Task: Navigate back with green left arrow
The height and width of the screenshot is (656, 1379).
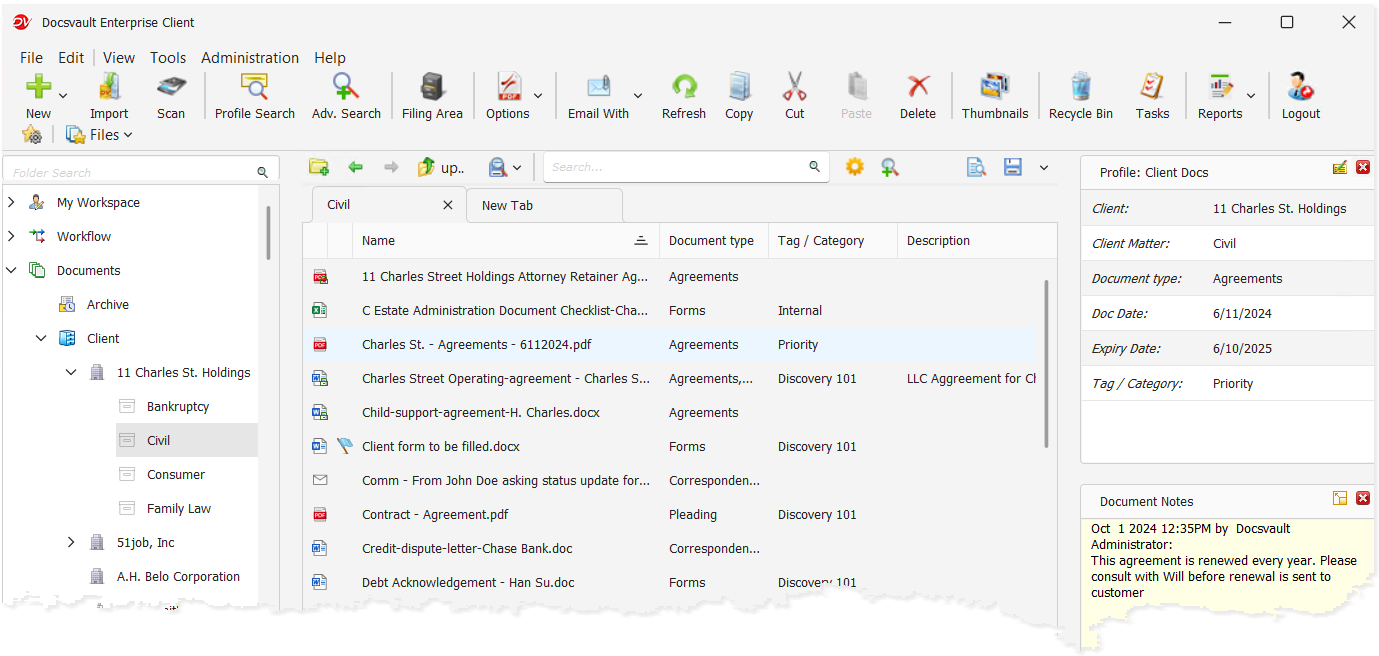Action: click(355, 167)
